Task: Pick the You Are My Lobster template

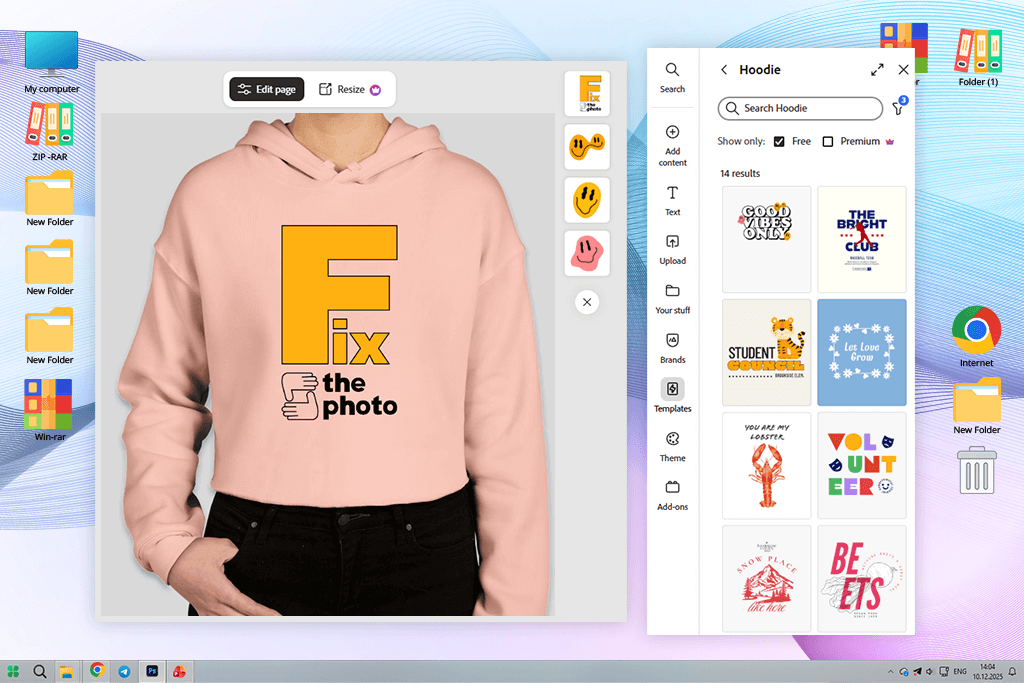Action: [766, 466]
